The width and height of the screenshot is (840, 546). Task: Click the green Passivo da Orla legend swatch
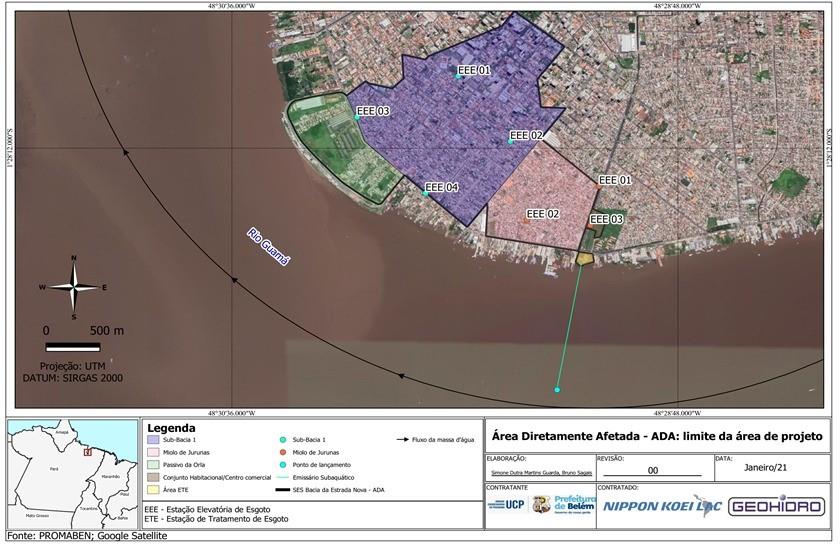click(152, 466)
